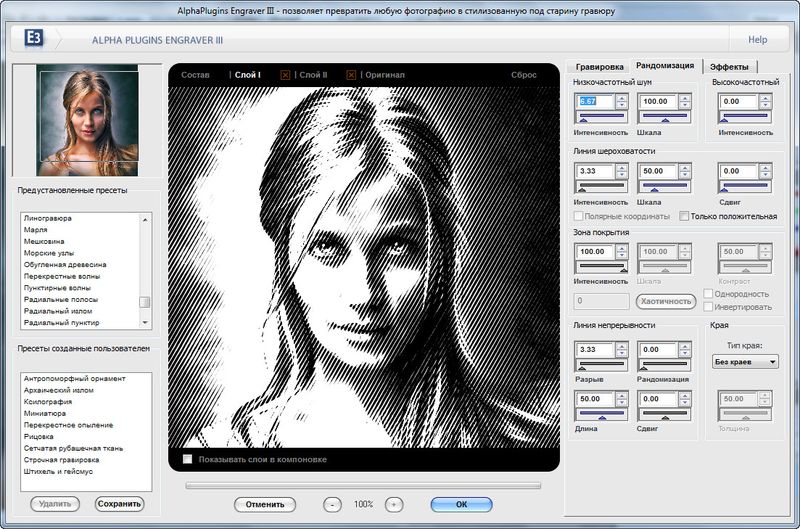Check Полярные координаты option
Viewport: 800px width, 529px height.
pyautogui.click(x=579, y=216)
